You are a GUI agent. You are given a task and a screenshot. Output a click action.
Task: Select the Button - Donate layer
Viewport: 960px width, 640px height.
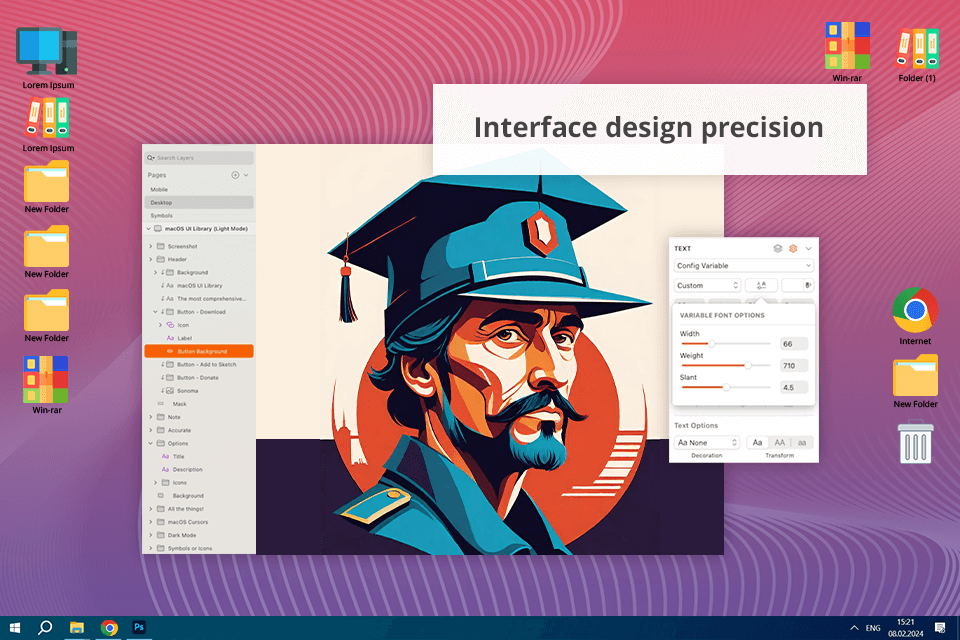pos(199,378)
